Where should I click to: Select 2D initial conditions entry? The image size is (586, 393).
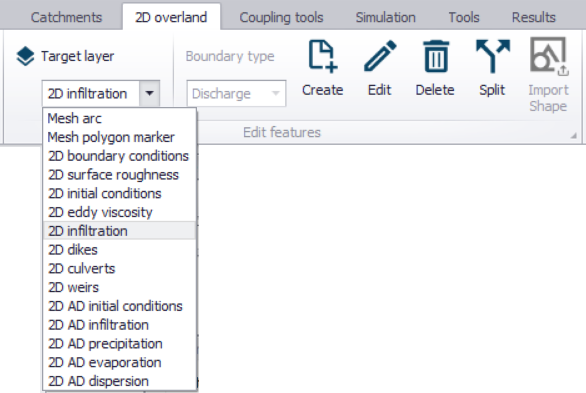(120, 193)
